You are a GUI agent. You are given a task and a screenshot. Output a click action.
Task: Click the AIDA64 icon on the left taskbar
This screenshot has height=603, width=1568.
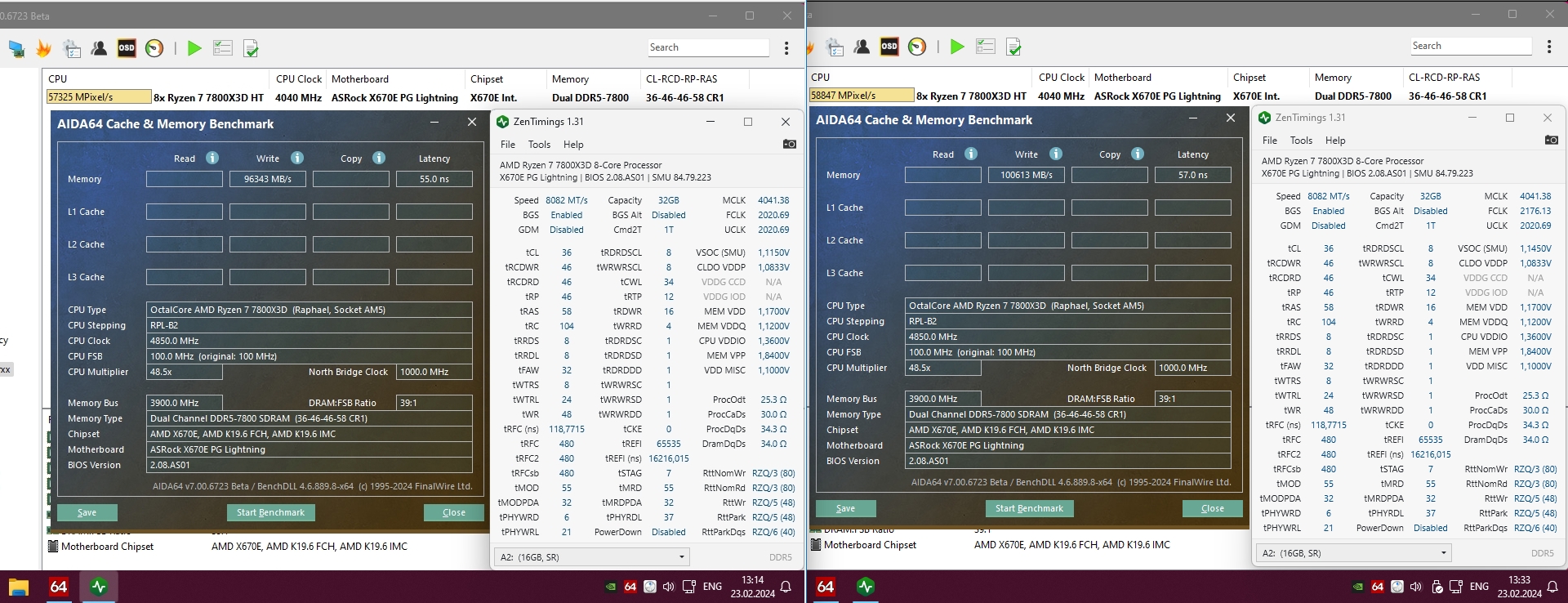pyautogui.click(x=59, y=587)
